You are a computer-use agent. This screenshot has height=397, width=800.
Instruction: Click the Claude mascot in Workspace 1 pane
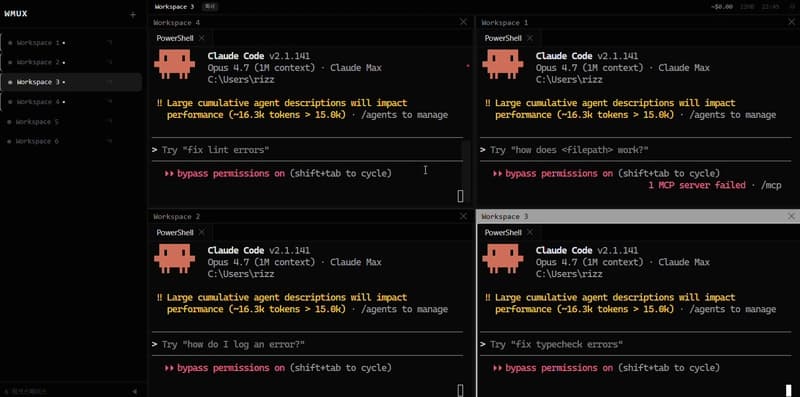click(x=503, y=64)
